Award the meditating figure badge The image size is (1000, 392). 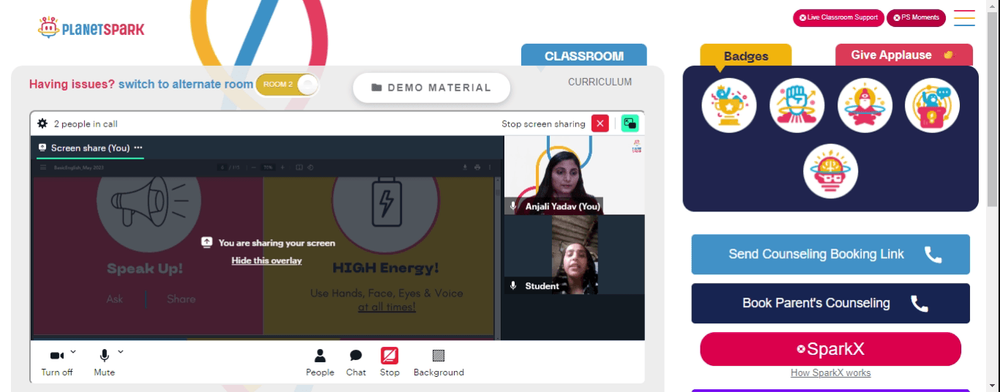pos(865,105)
